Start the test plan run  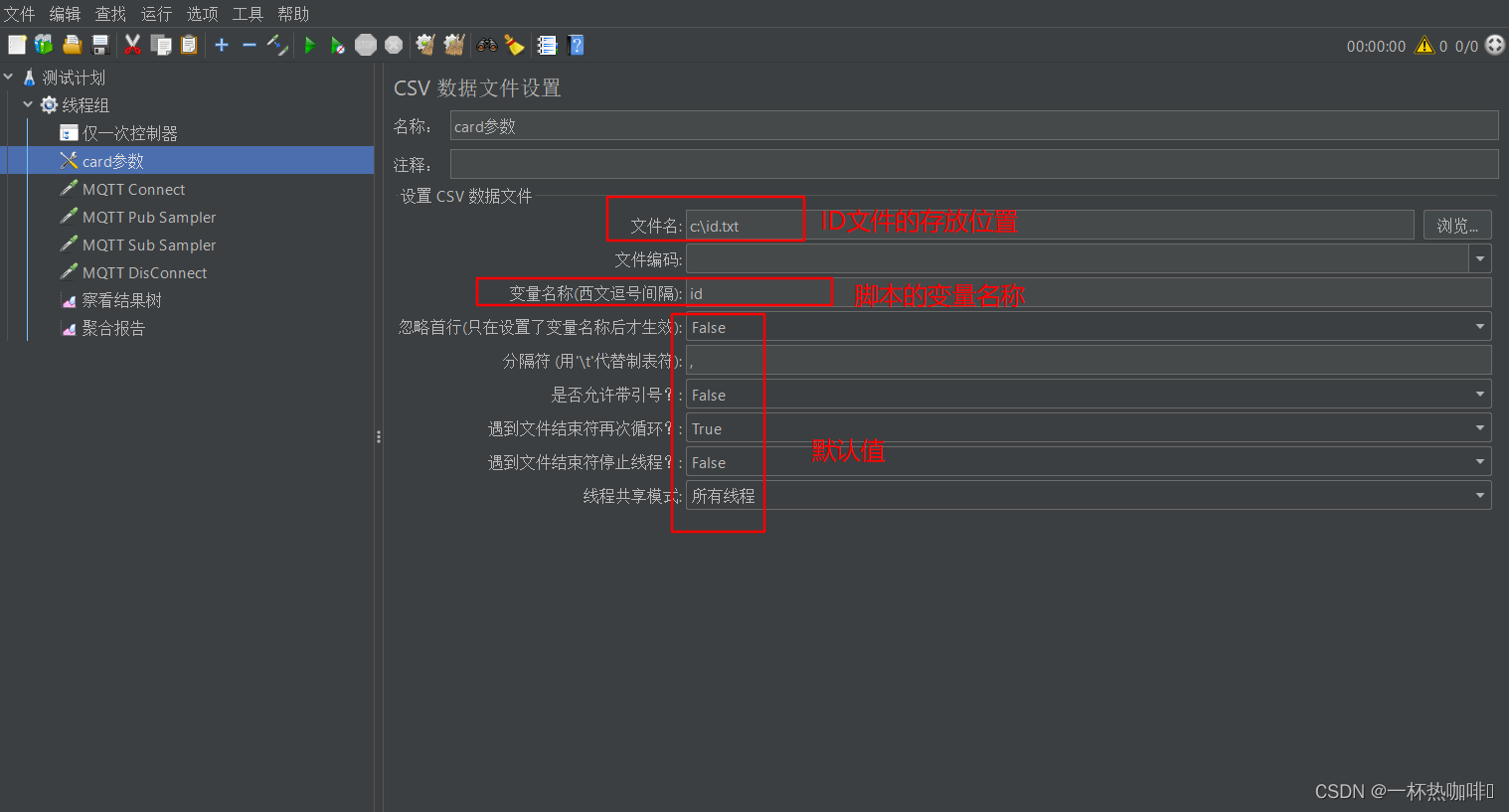point(309,45)
